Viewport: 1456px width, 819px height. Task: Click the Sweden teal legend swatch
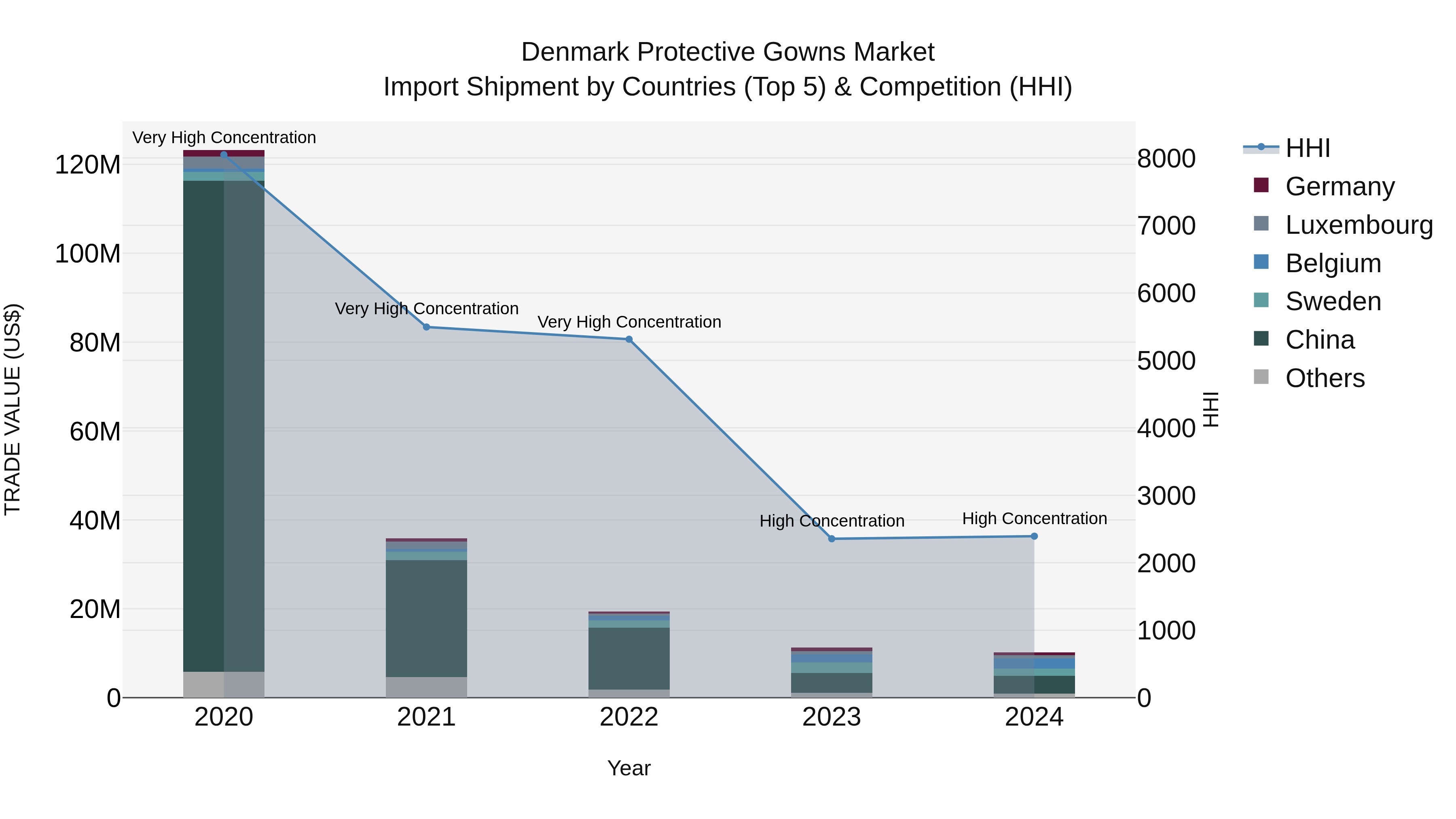tap(1261, 300)
